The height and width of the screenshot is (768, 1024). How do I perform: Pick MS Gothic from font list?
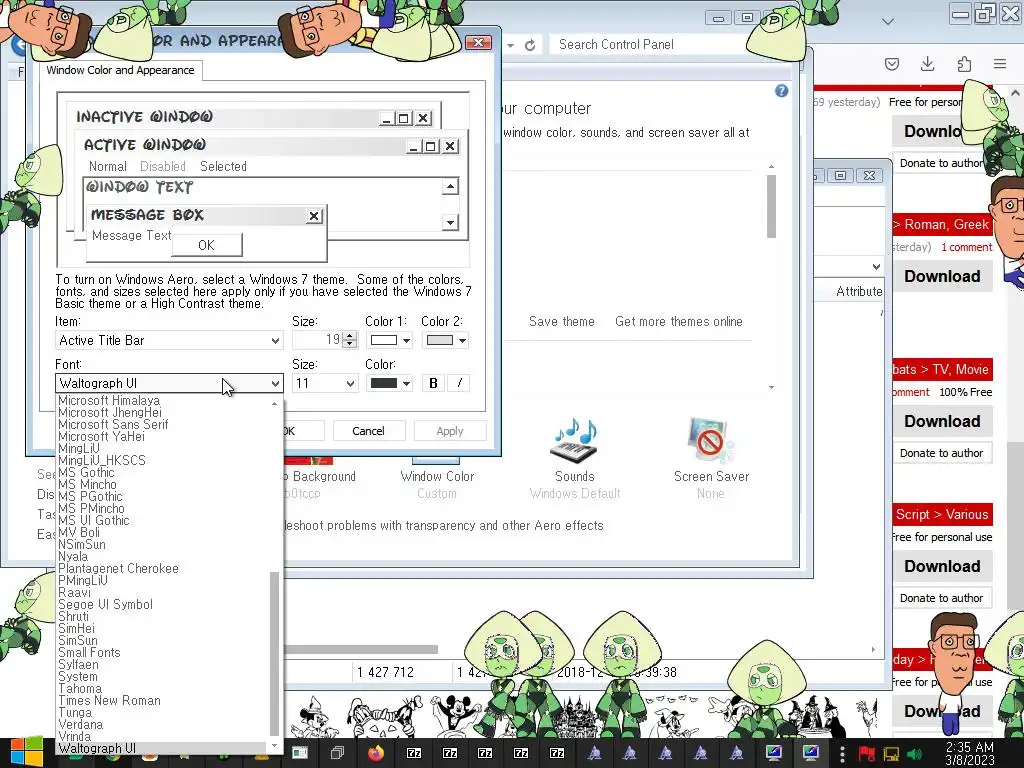click(86, 473)
